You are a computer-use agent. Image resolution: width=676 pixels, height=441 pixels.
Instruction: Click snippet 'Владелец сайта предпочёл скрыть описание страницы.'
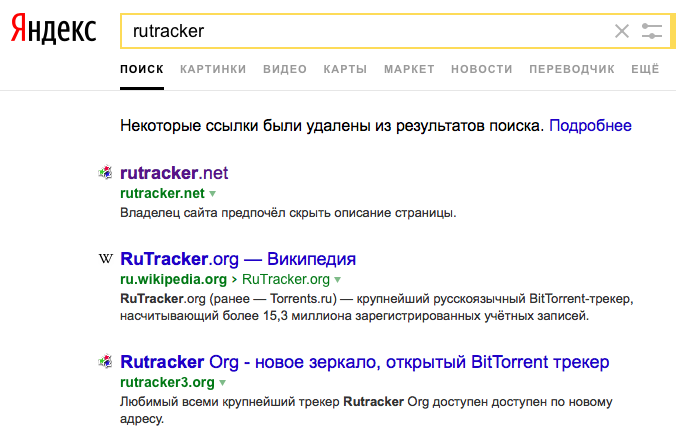pos(288,213)
